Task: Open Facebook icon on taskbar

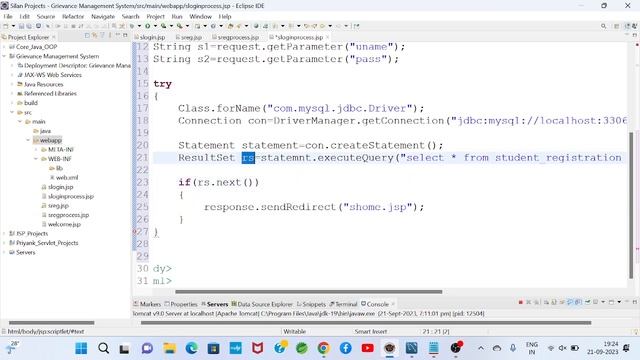Action: (346, 348)
